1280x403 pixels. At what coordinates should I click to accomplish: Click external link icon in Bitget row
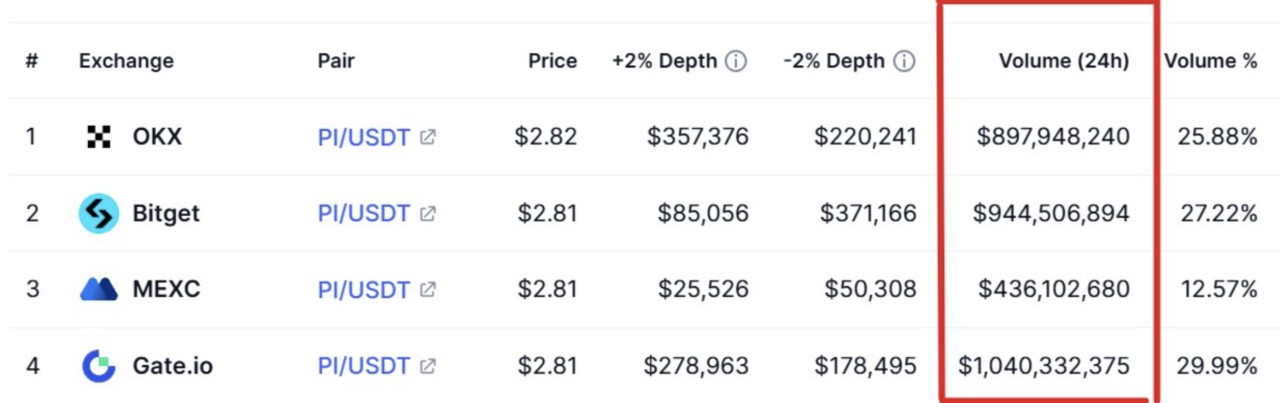(x=428, y=213)
